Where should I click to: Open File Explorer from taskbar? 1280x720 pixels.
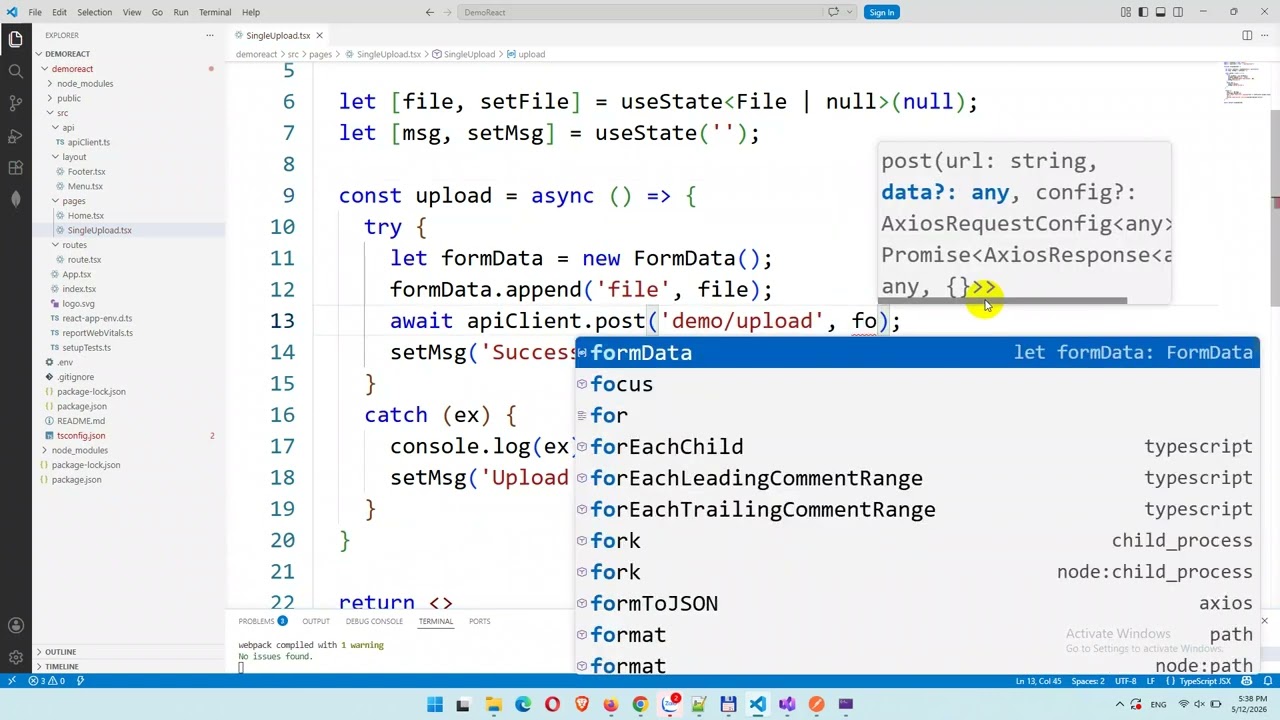[493, 705]
